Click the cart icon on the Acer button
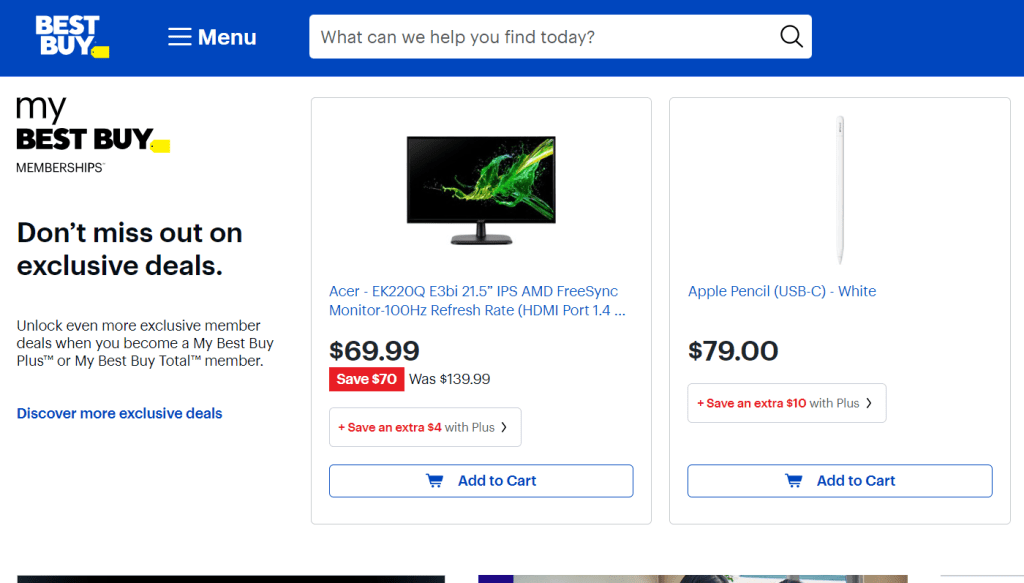Screen dimensions: 1024x583 [x=435, y=481]
